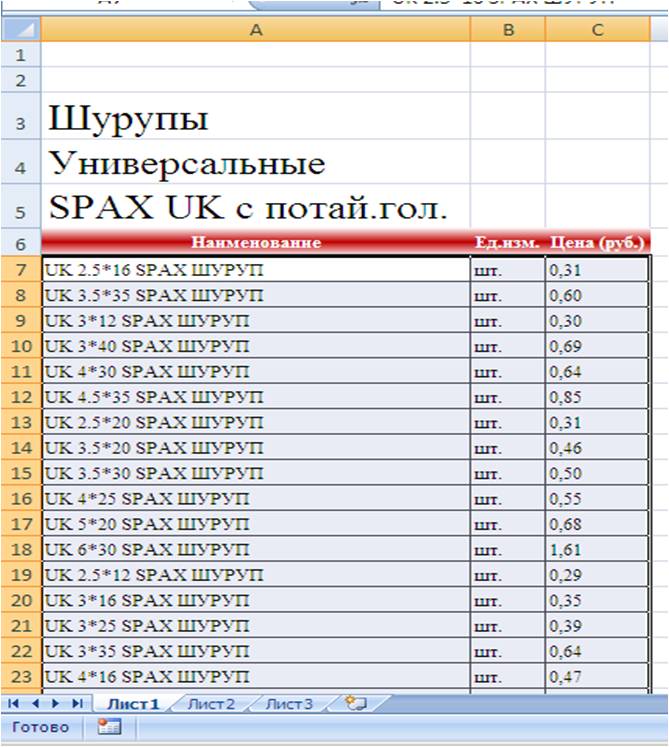Click the Цена (руб.) header cell

coord(597,243)
